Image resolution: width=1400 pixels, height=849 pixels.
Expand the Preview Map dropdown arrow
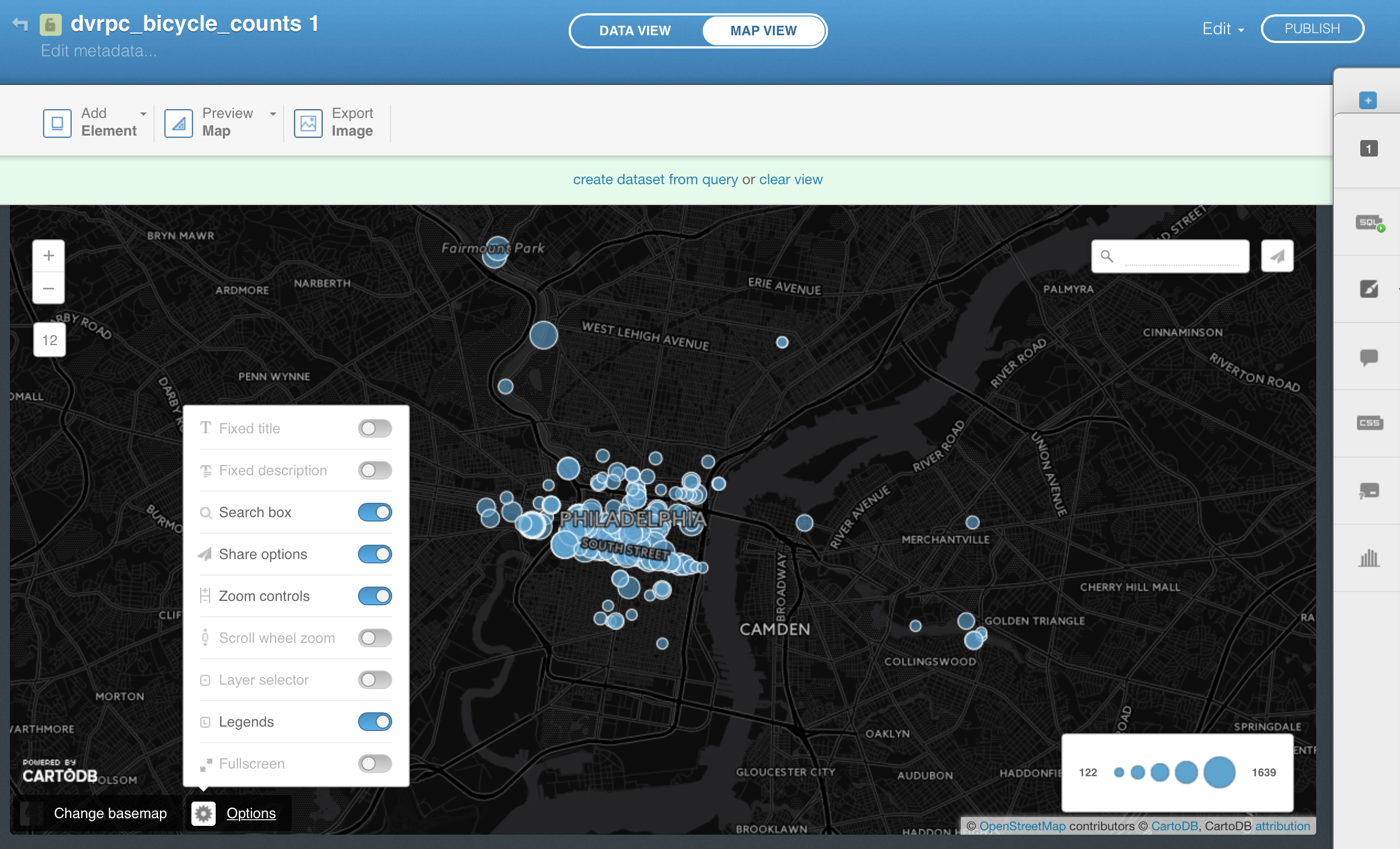(x=272, y=114)
